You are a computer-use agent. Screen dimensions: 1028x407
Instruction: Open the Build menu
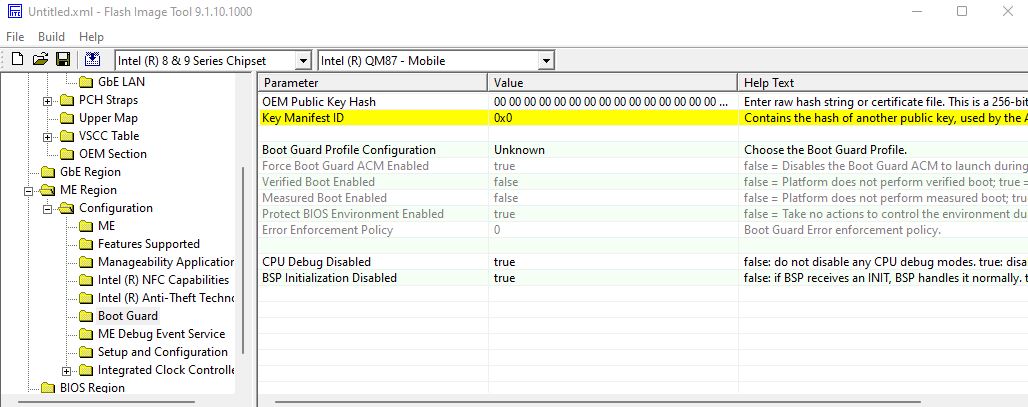click(51, 37)
